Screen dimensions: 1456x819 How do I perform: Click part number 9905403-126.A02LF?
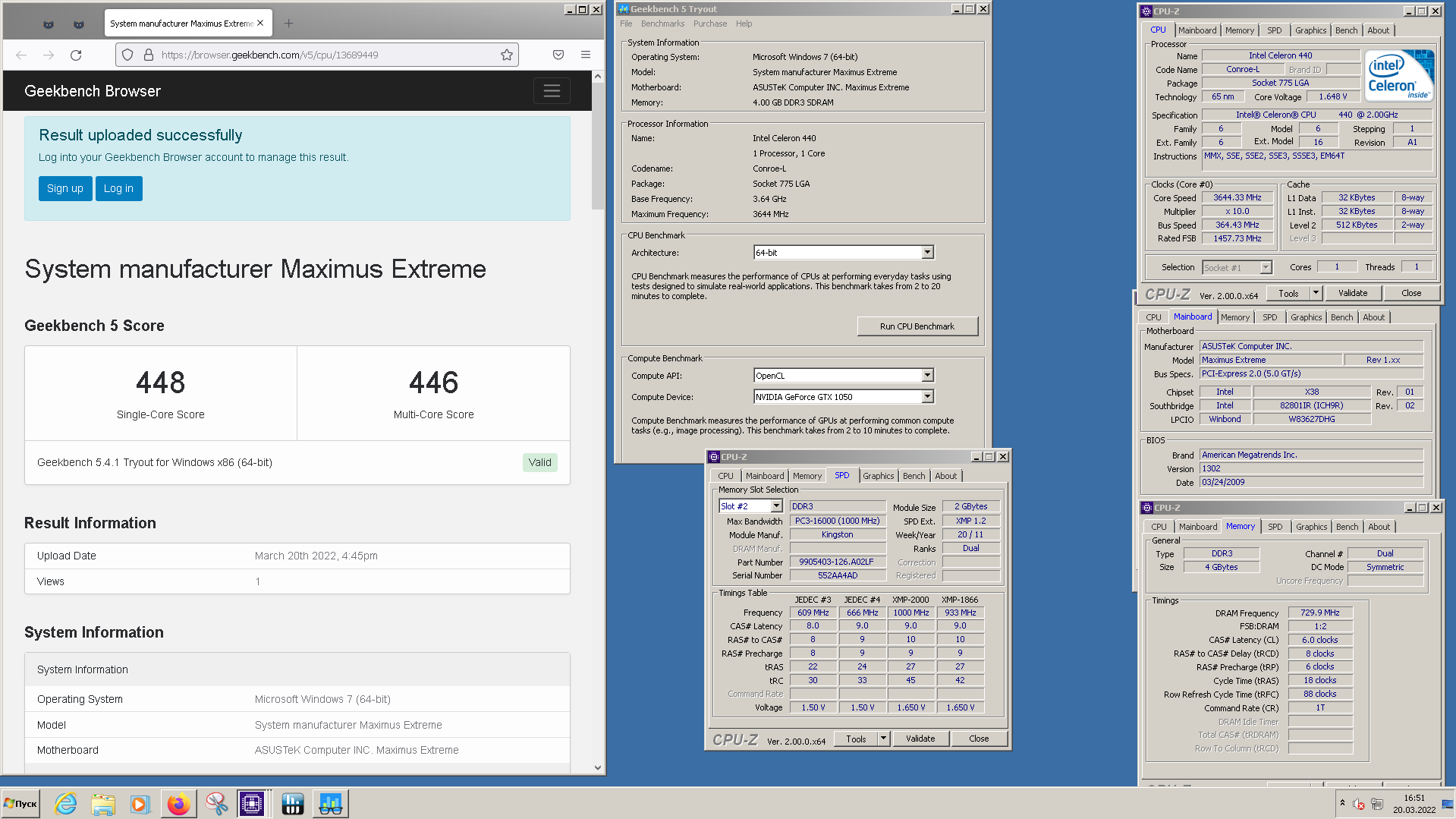tap(837, 562)
